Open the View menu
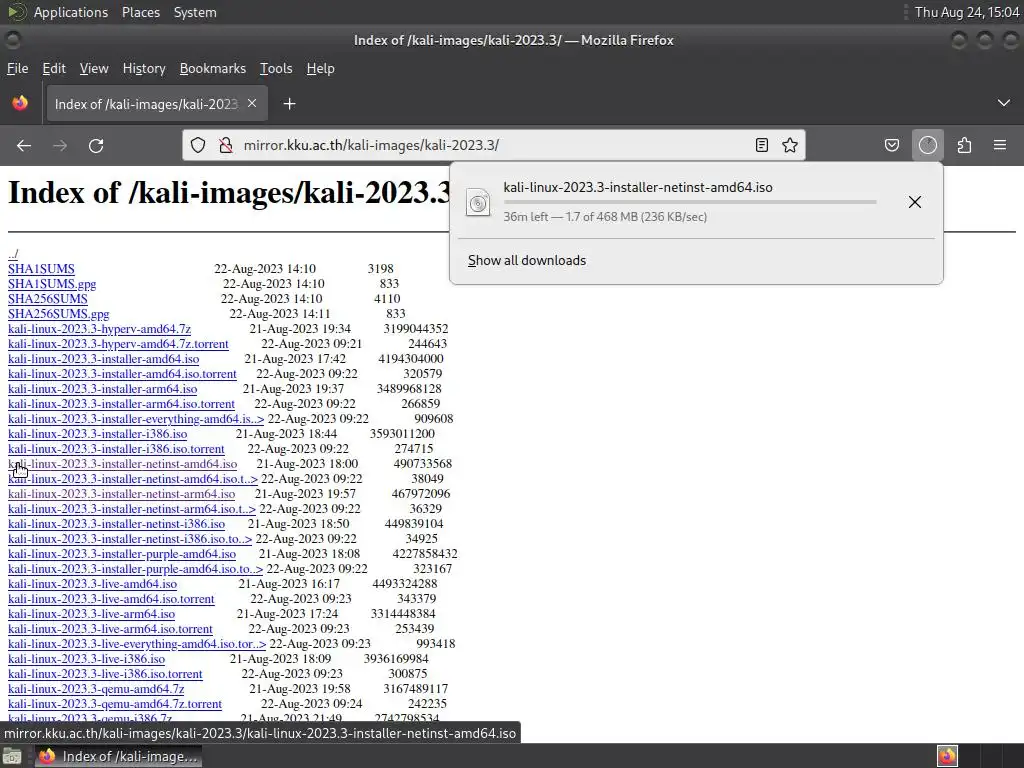Viewport: 1024px width, 768px height. point(94,69)
